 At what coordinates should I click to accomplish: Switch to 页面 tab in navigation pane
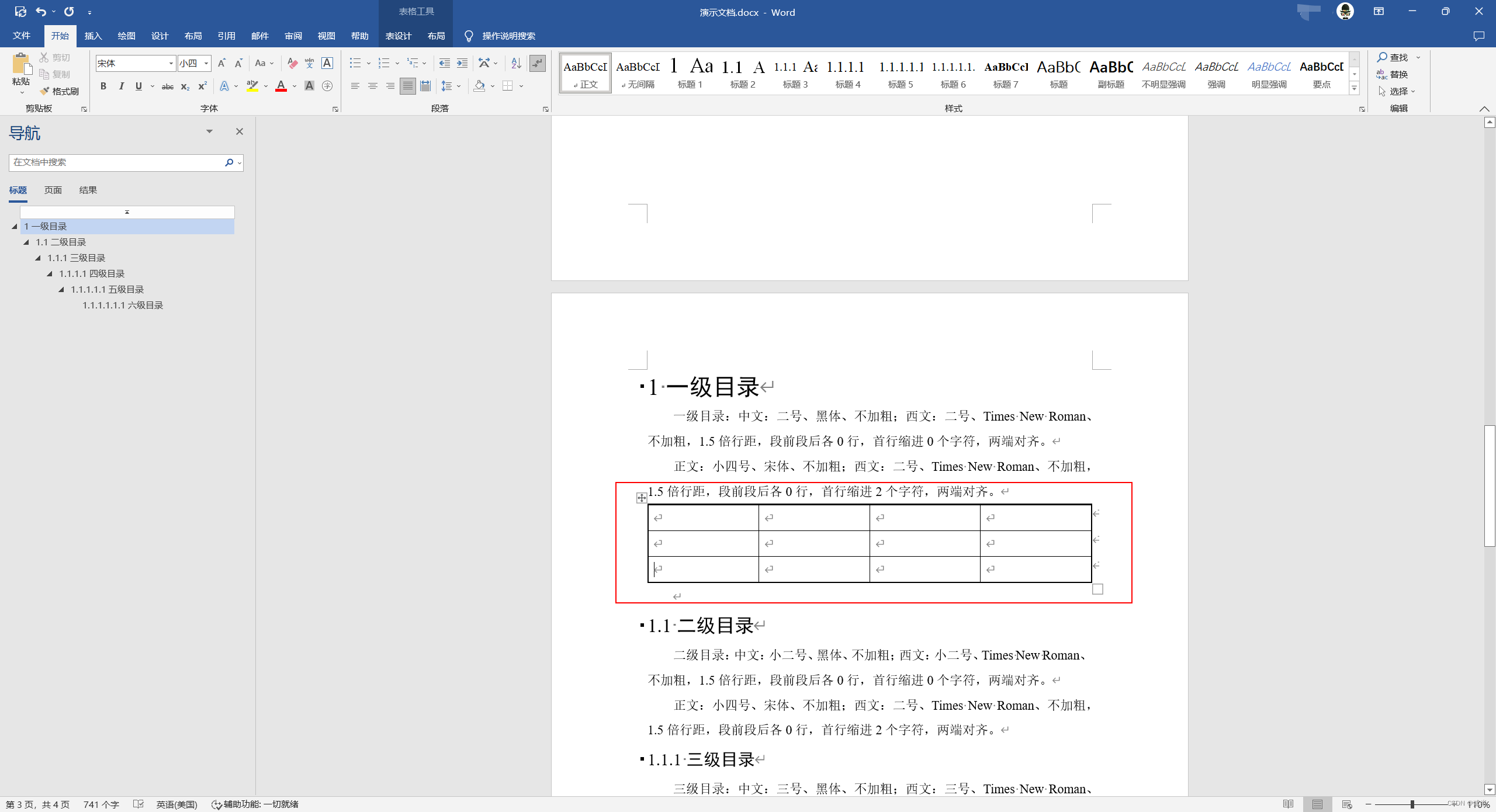pyautogui.click(x=53, y=190)
